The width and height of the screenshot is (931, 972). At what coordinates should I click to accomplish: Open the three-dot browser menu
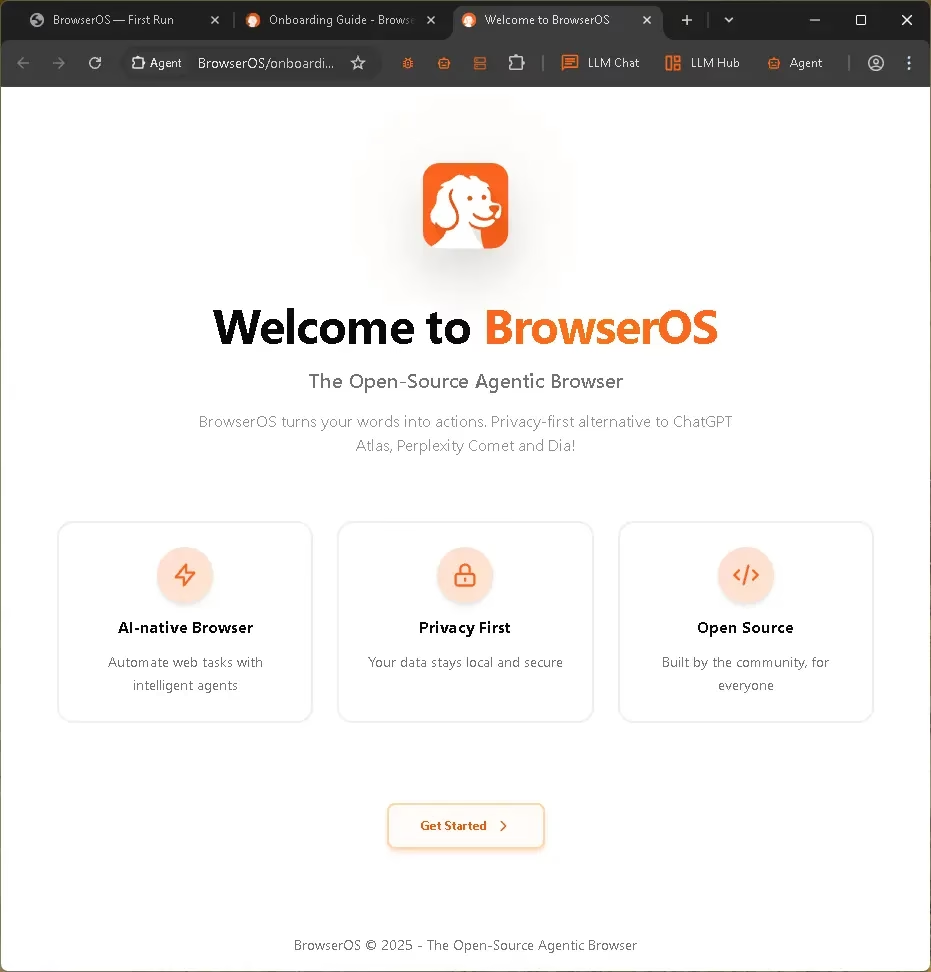tap(909, 63)
